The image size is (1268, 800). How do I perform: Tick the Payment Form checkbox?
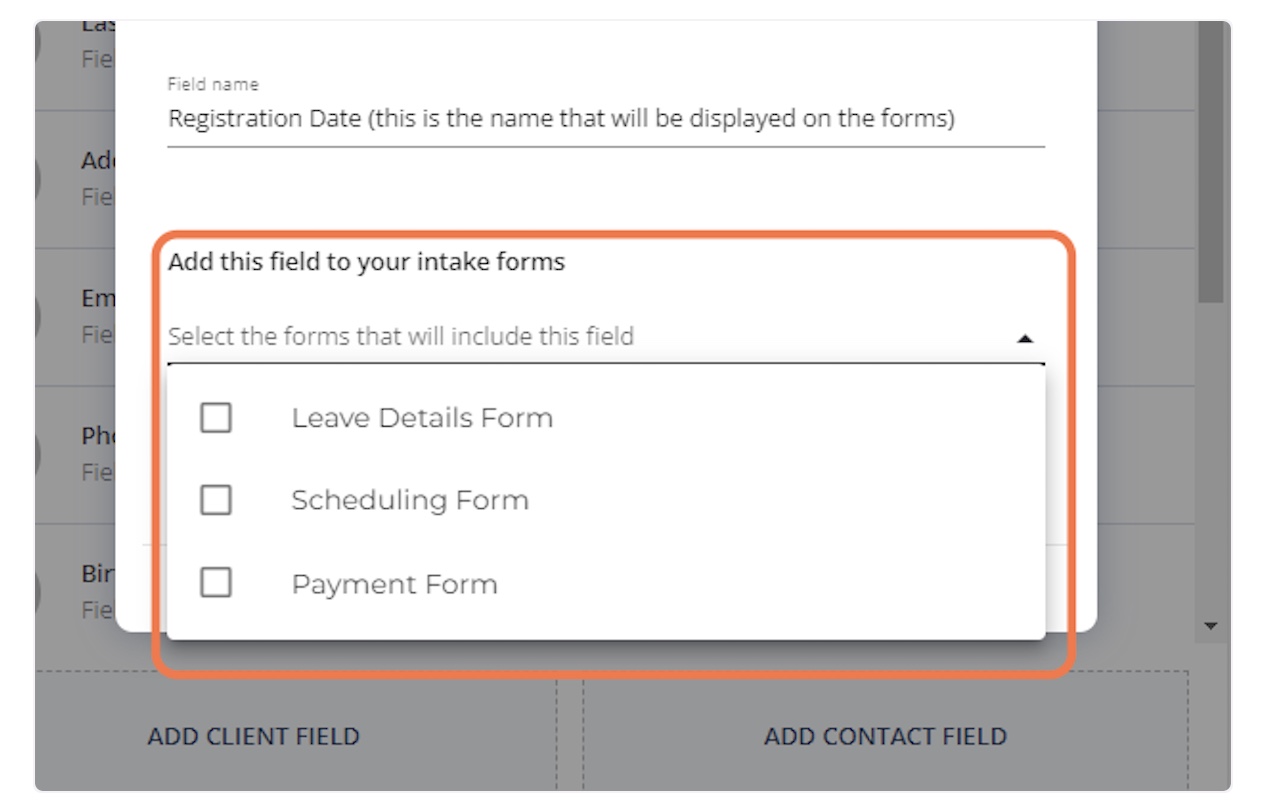216,583
